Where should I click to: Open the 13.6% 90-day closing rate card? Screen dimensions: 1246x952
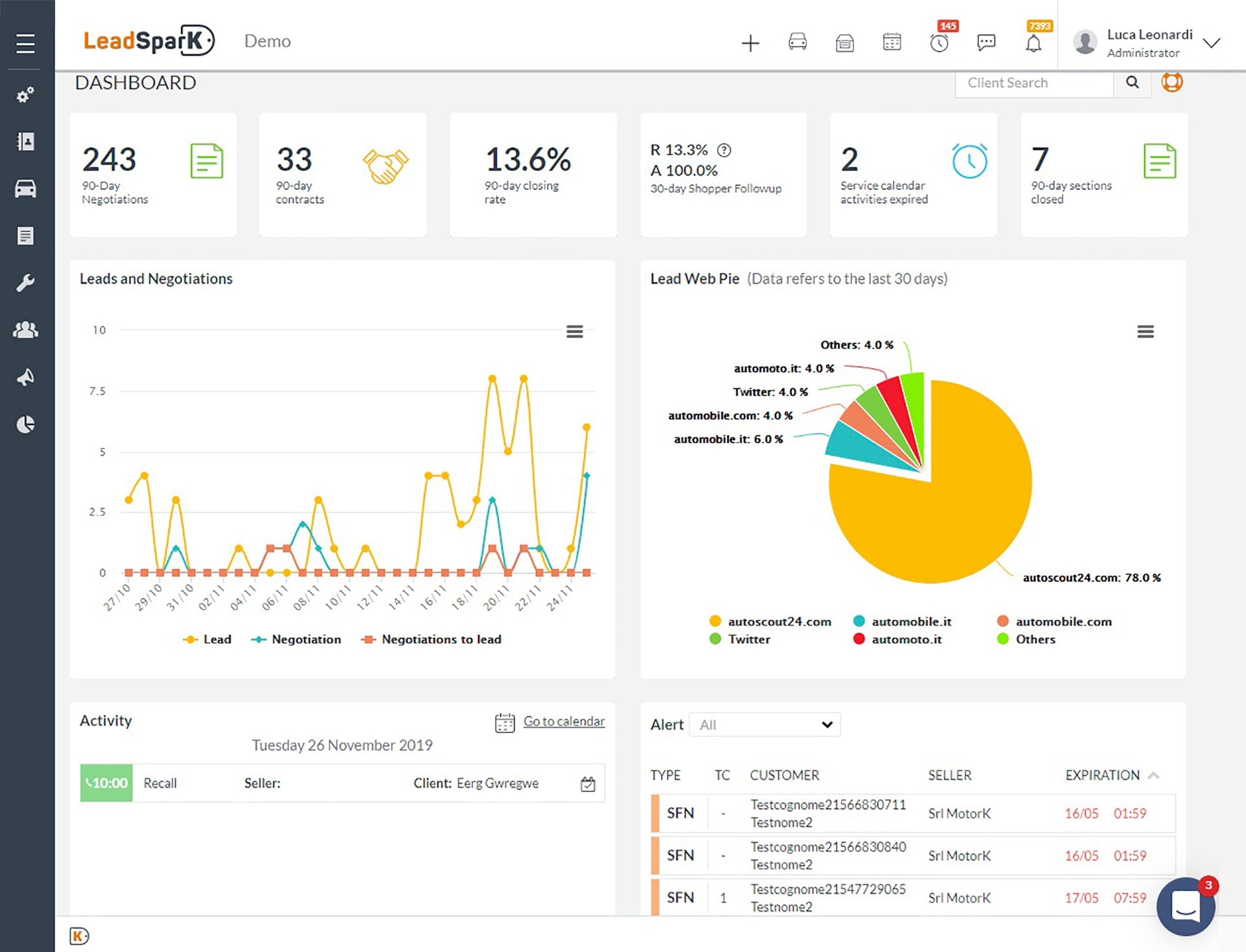click(x=533, y=175)
